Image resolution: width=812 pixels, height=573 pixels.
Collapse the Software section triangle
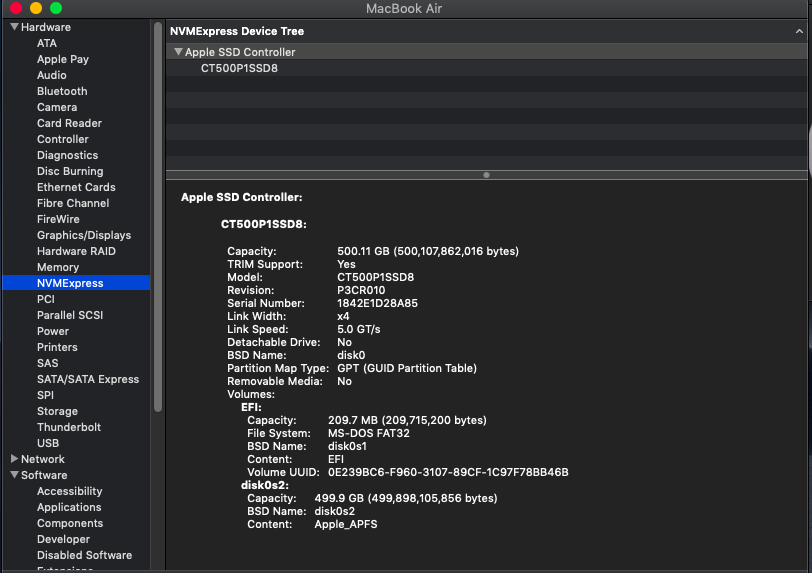(14, 475)
